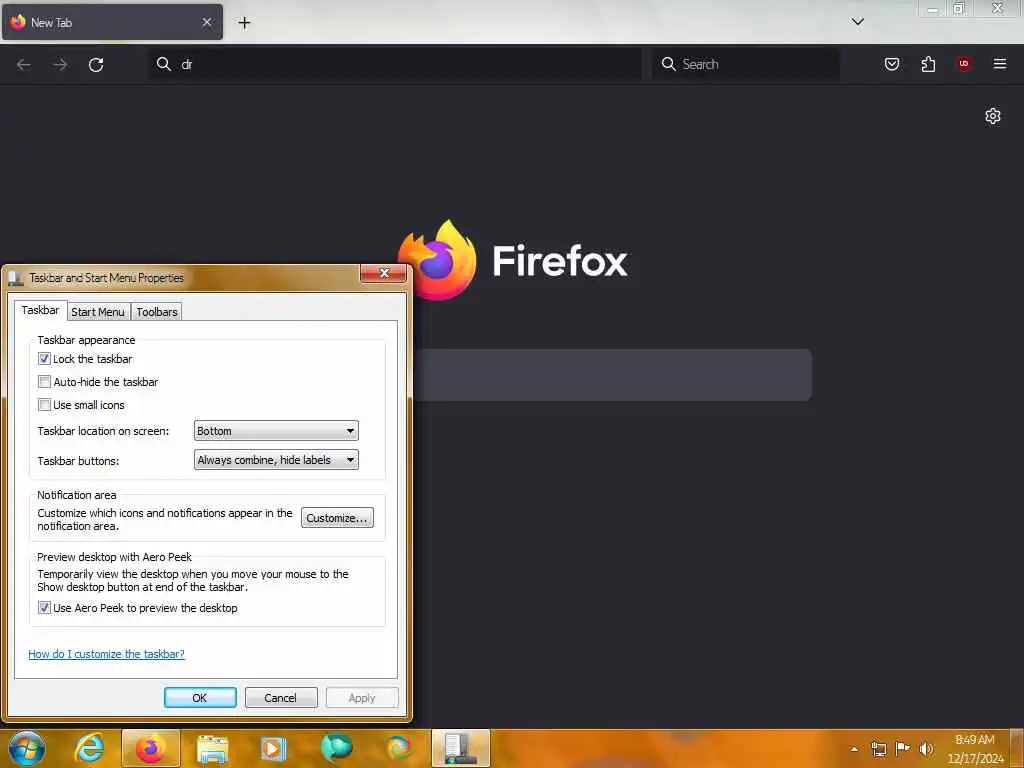Viewport: 1024px width, 768px height.
Task: Click the Taskbar Properties taskbar button
Action: point(461,748)
